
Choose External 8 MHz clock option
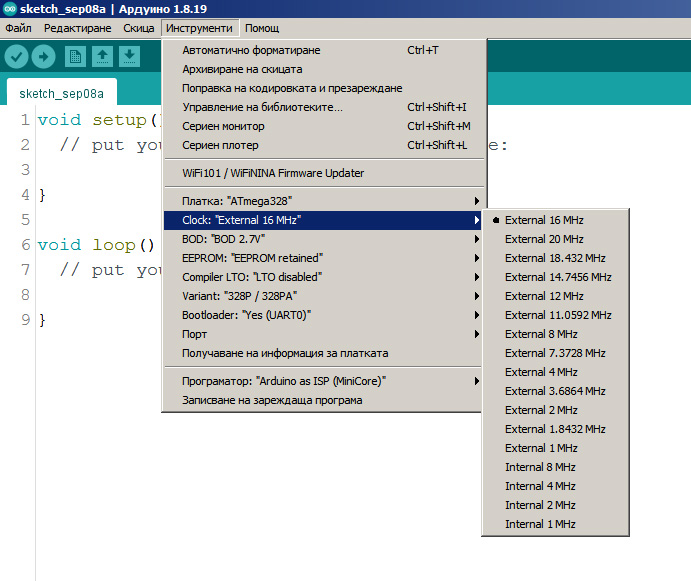(x=541, y=334)
